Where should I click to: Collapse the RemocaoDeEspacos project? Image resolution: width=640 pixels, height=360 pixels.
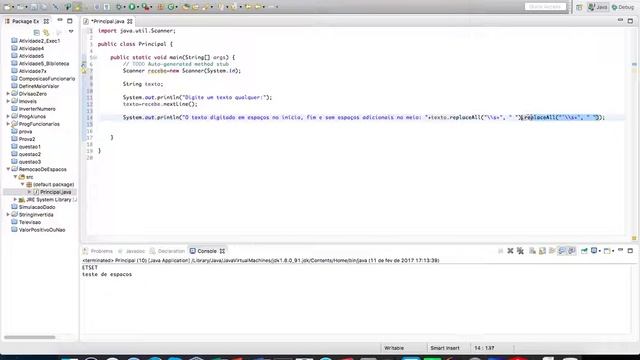click(8, 169)
